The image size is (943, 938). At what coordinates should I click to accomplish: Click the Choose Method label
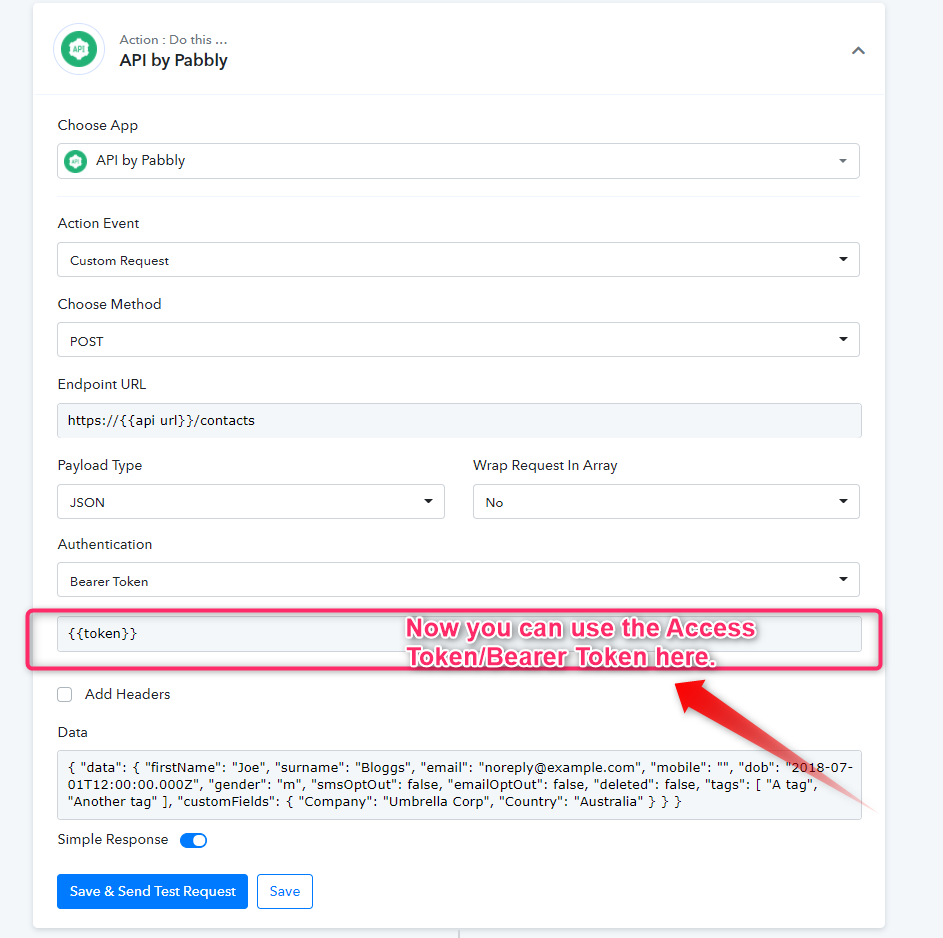point(109,304)
